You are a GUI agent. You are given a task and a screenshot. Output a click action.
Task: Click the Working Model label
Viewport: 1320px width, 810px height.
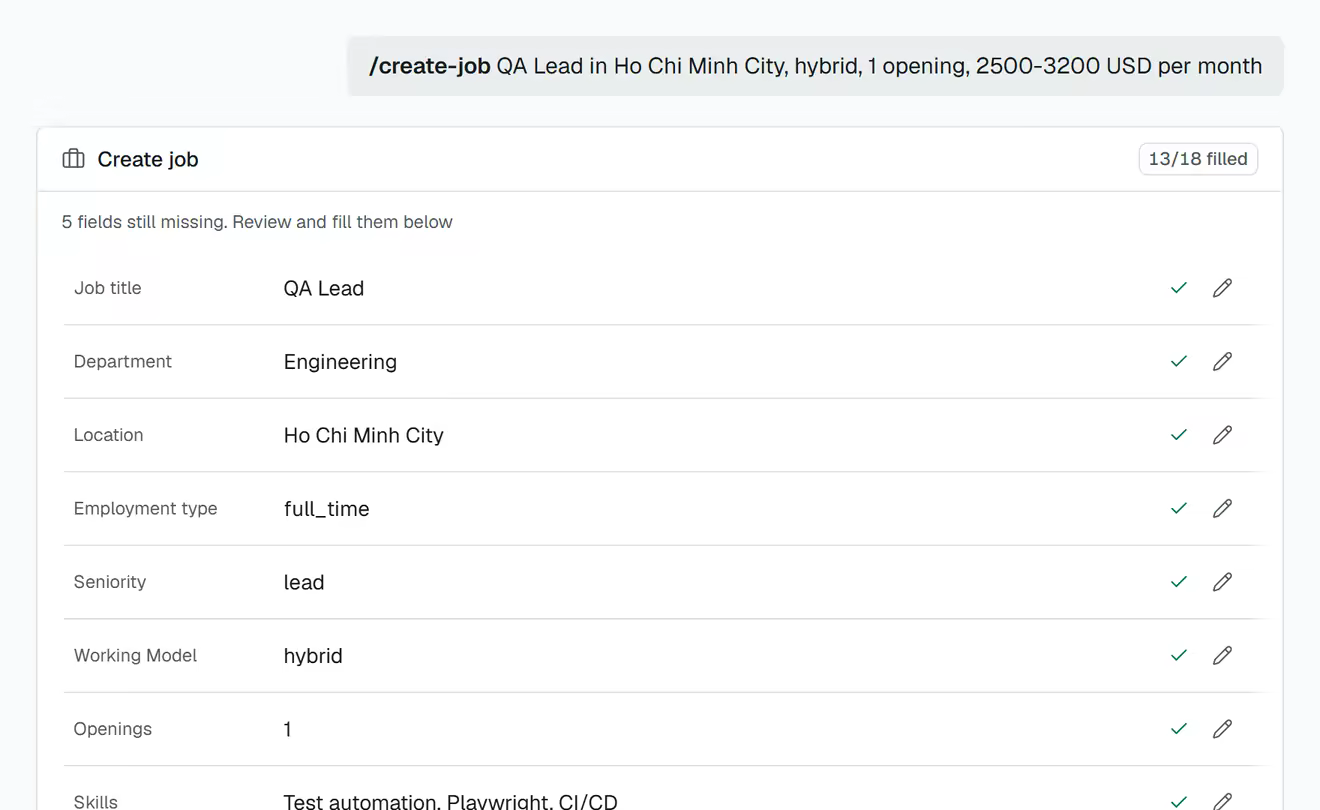pyautogui.click(x=136, y=655)
